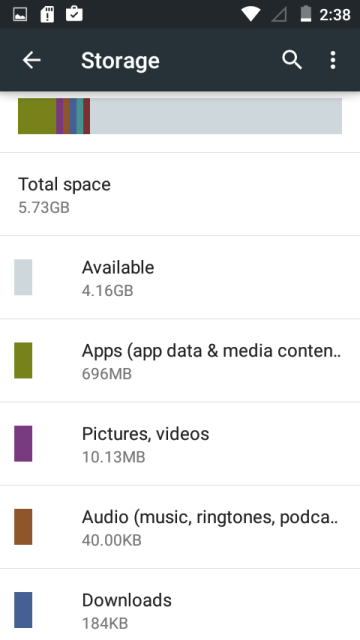
Task: Tap the blue Downloads color swatch
Action: point(23,610)
